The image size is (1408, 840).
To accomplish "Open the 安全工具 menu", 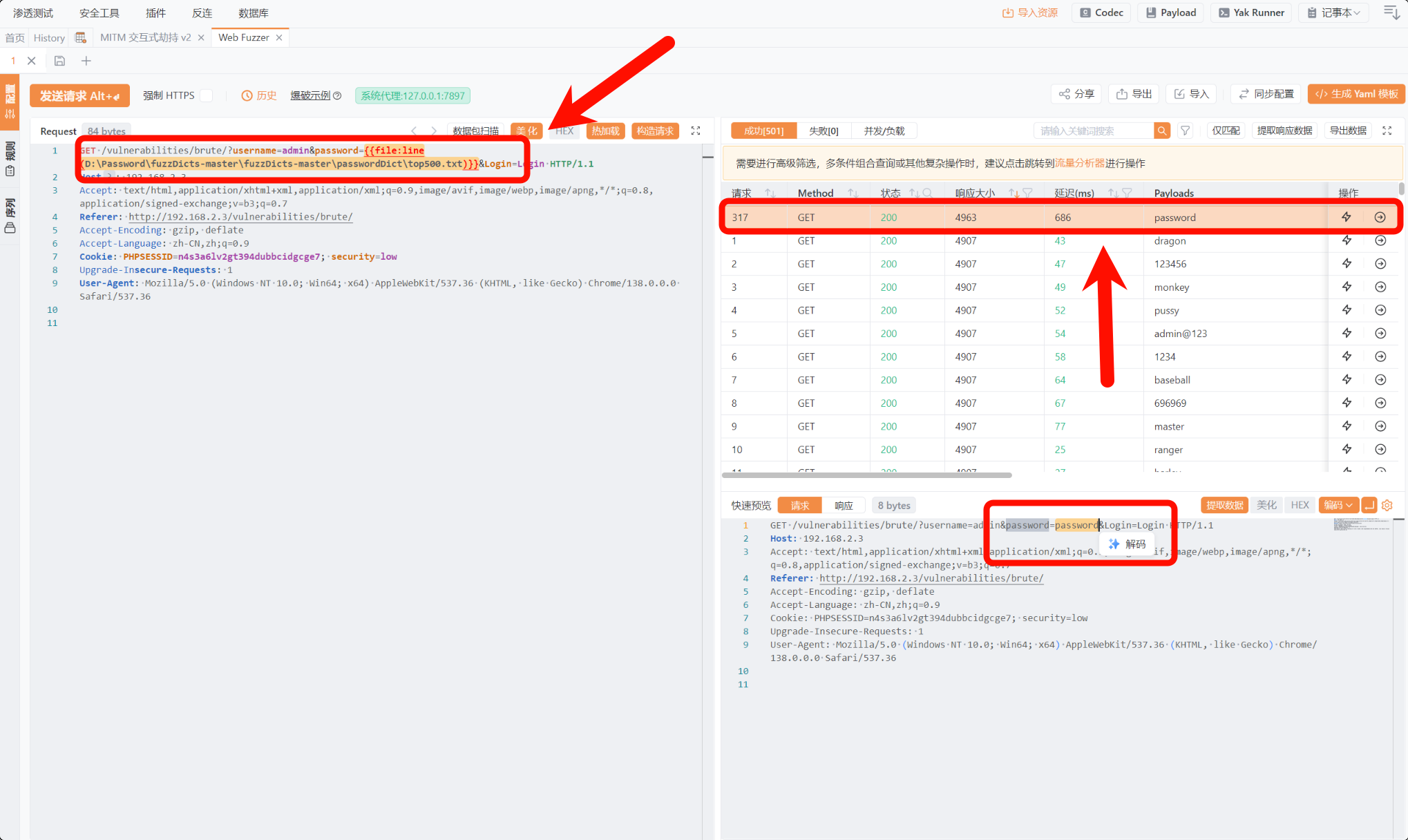I will point(99,12).
